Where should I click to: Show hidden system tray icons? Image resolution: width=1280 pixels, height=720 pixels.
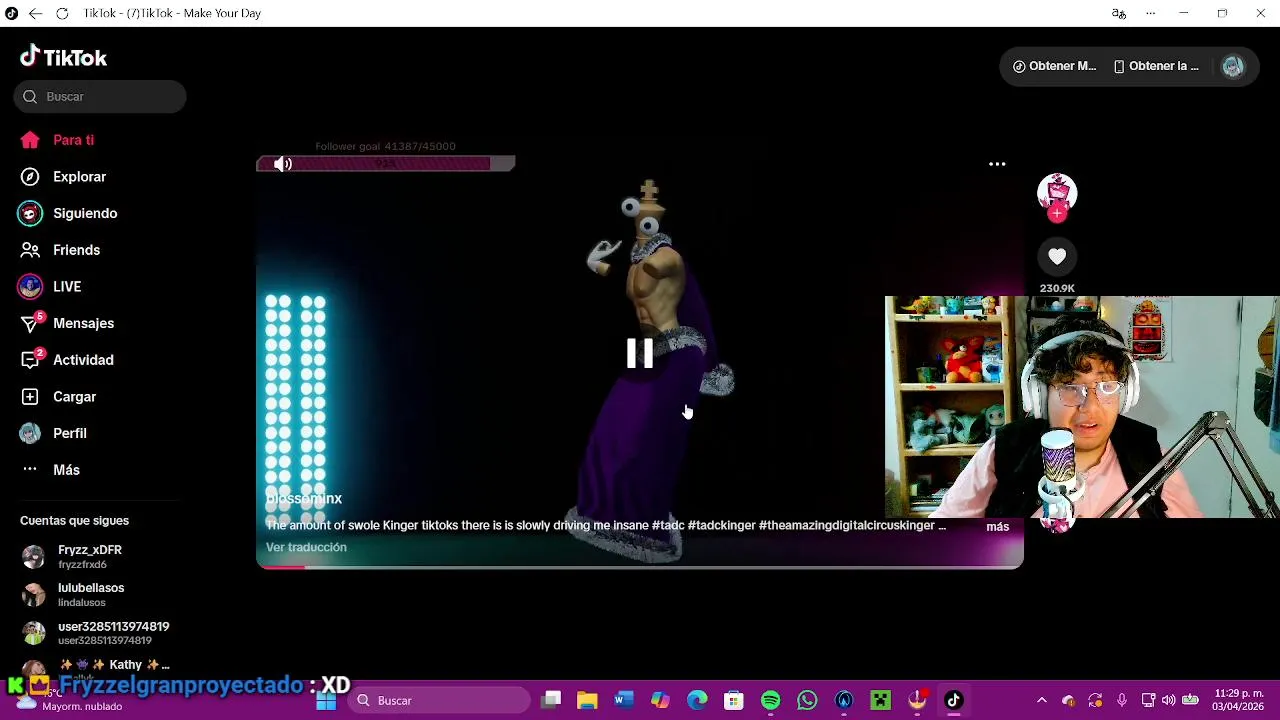click(1042, 701)
